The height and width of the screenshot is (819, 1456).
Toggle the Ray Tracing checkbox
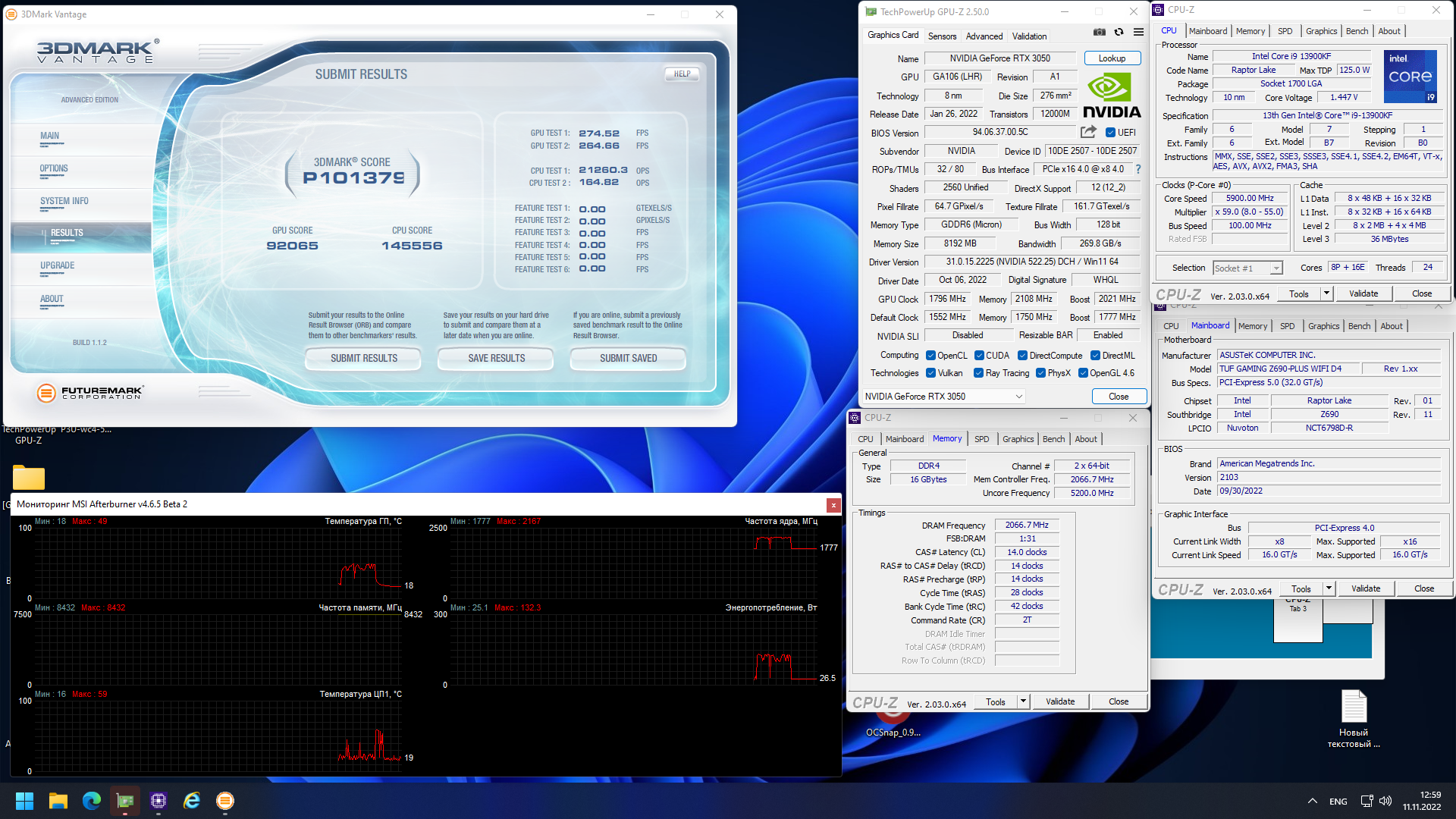click(979, 373)
